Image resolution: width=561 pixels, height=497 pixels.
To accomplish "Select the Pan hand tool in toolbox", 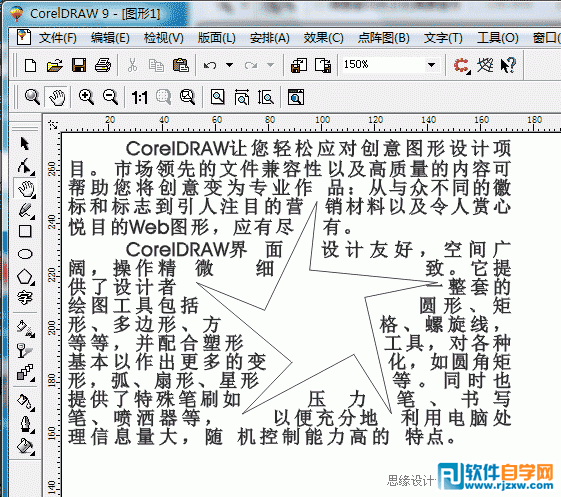I will (25, 188).
